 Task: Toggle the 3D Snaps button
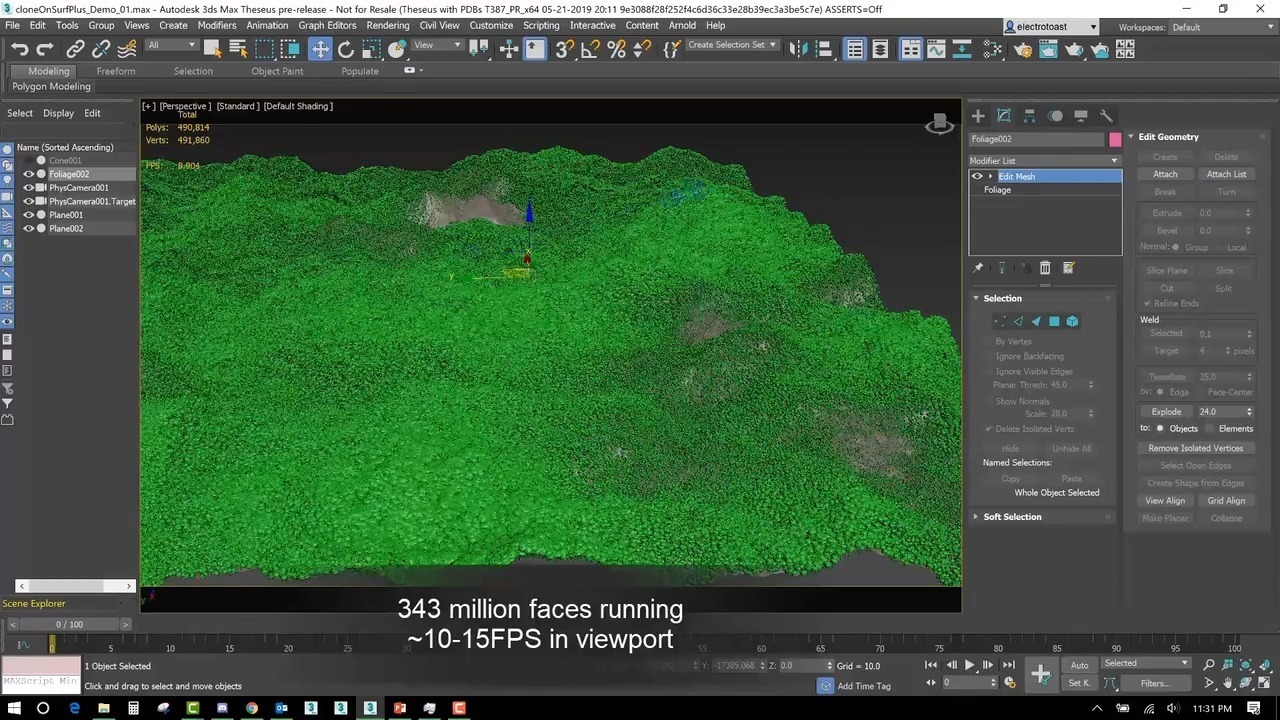click(566, 48)
